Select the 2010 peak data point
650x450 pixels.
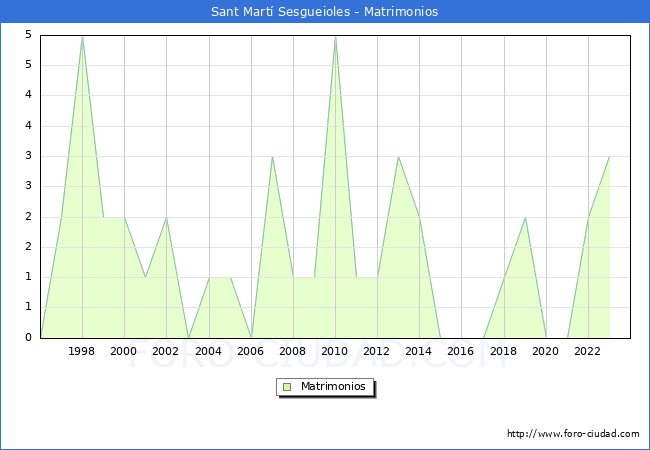click(335, 36)
